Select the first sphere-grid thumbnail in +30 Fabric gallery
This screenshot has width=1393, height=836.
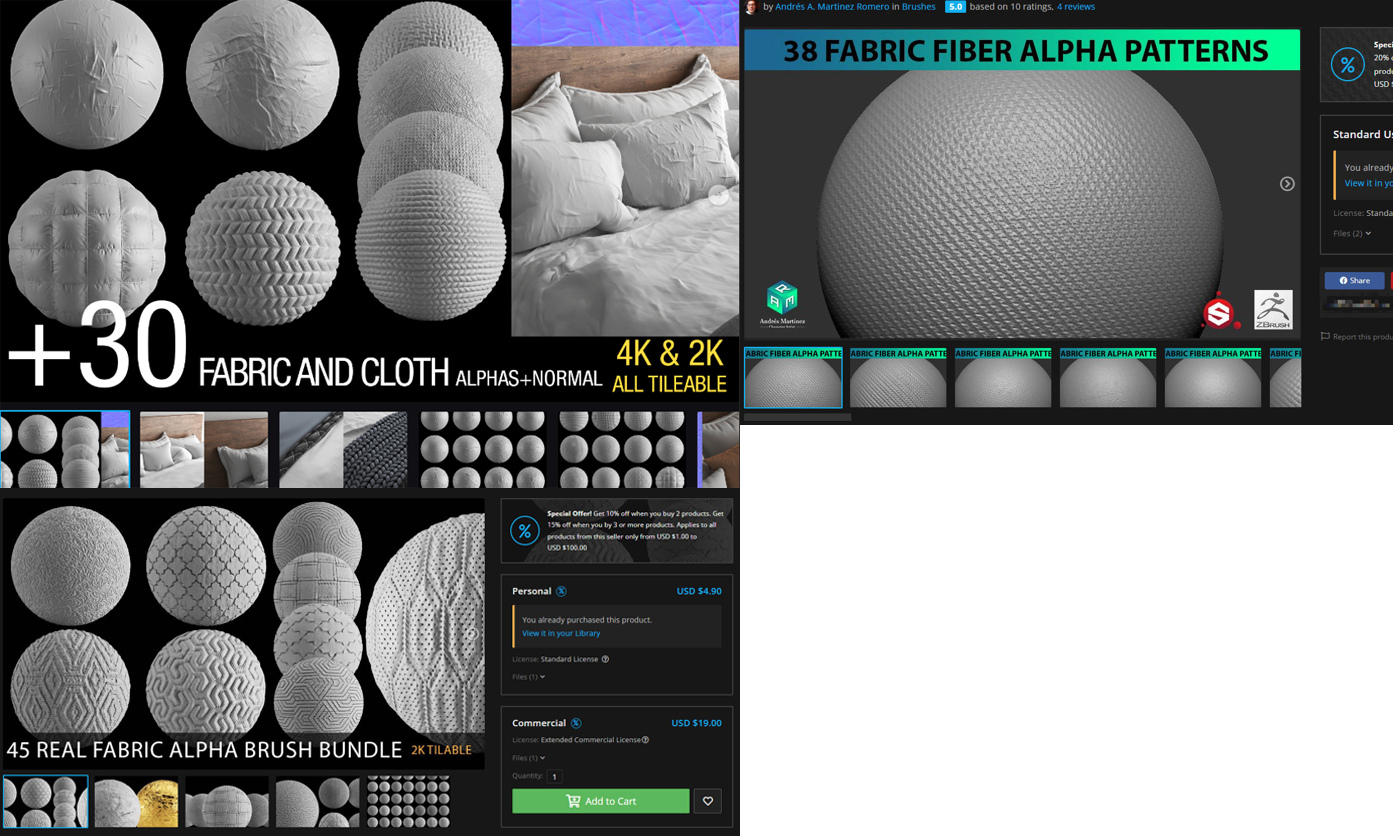(x=483, y=449)
